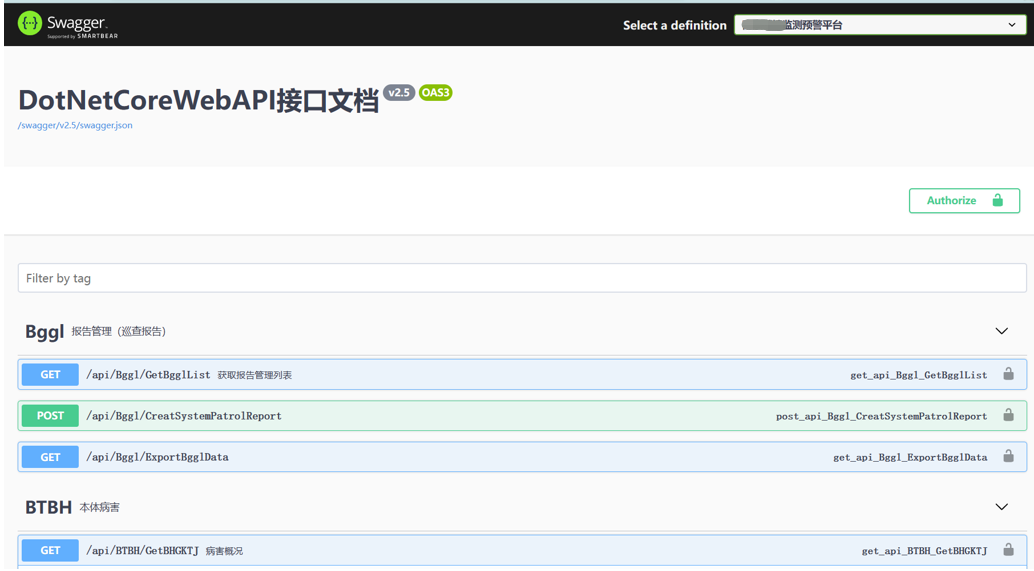
Task: Click lock icon on CreatSystemPatrolReport row
Action: pos(1008,415)
